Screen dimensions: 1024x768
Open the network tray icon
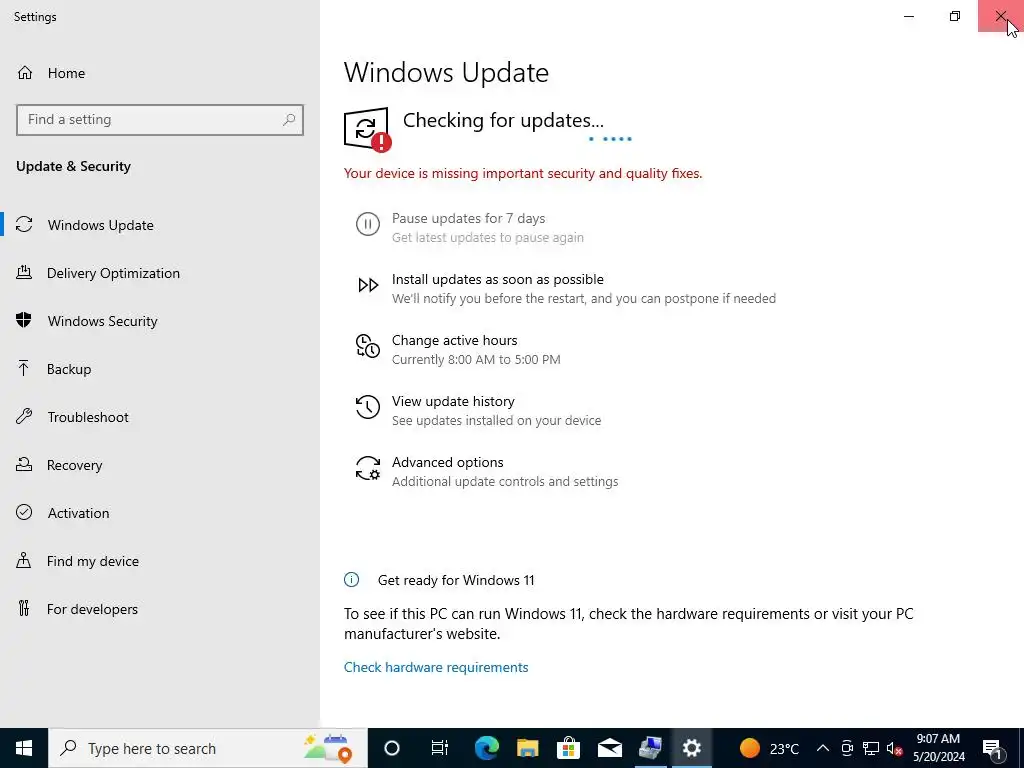[x=871, y=748]
